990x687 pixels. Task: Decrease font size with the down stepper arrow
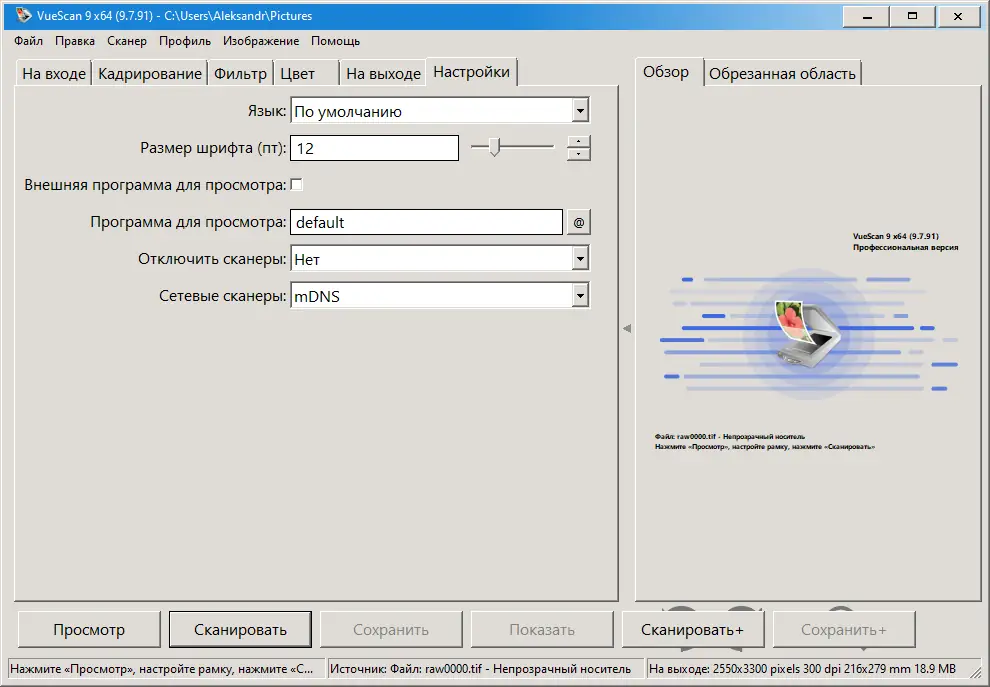578,154
